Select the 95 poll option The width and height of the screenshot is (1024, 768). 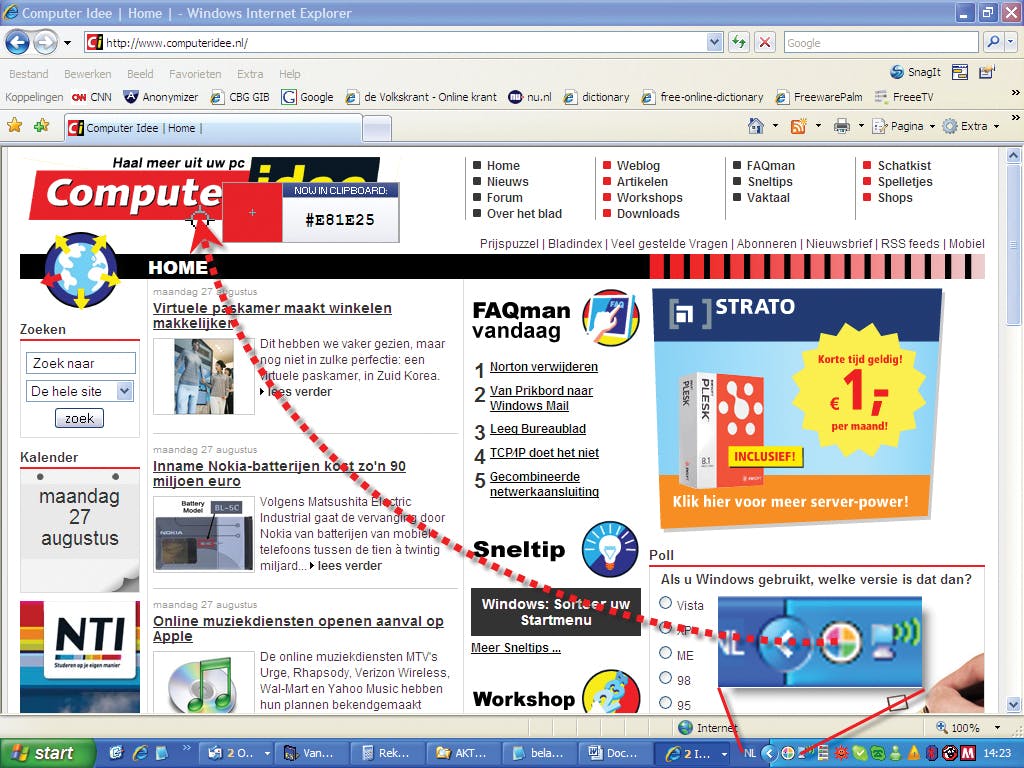click(665, 703)
